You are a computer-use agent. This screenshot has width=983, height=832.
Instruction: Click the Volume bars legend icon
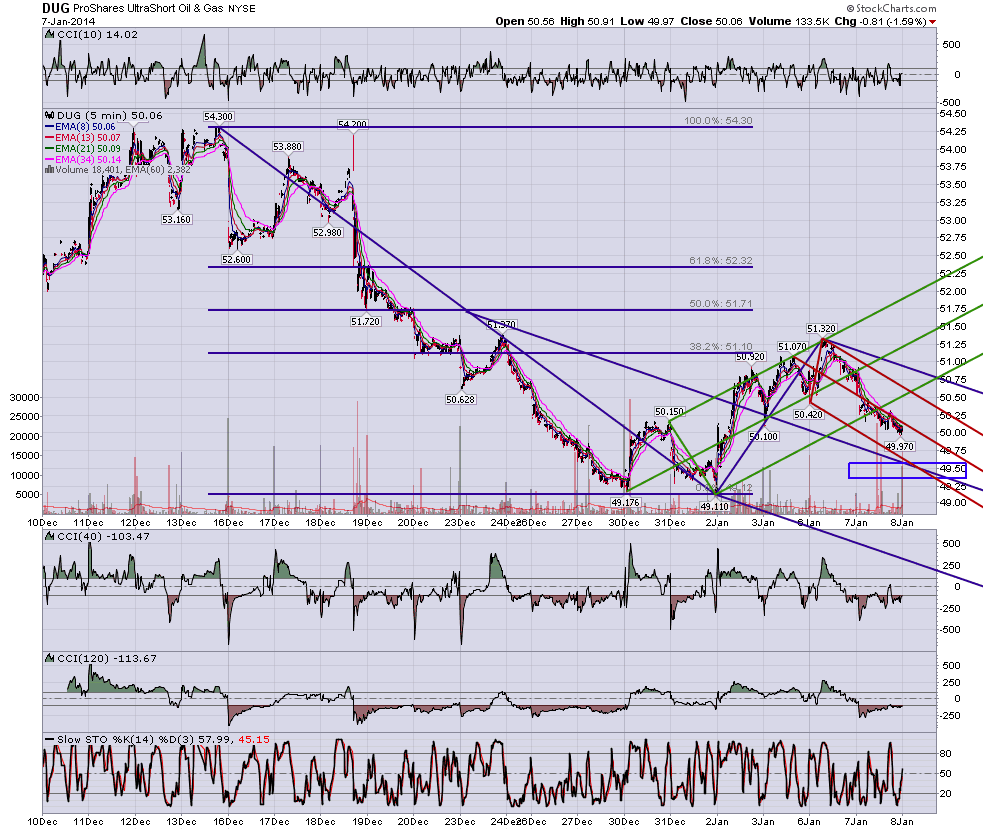coord(50,169)
